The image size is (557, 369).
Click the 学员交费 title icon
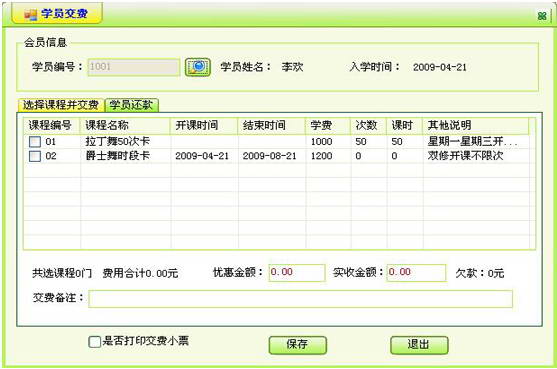(30, 14)
